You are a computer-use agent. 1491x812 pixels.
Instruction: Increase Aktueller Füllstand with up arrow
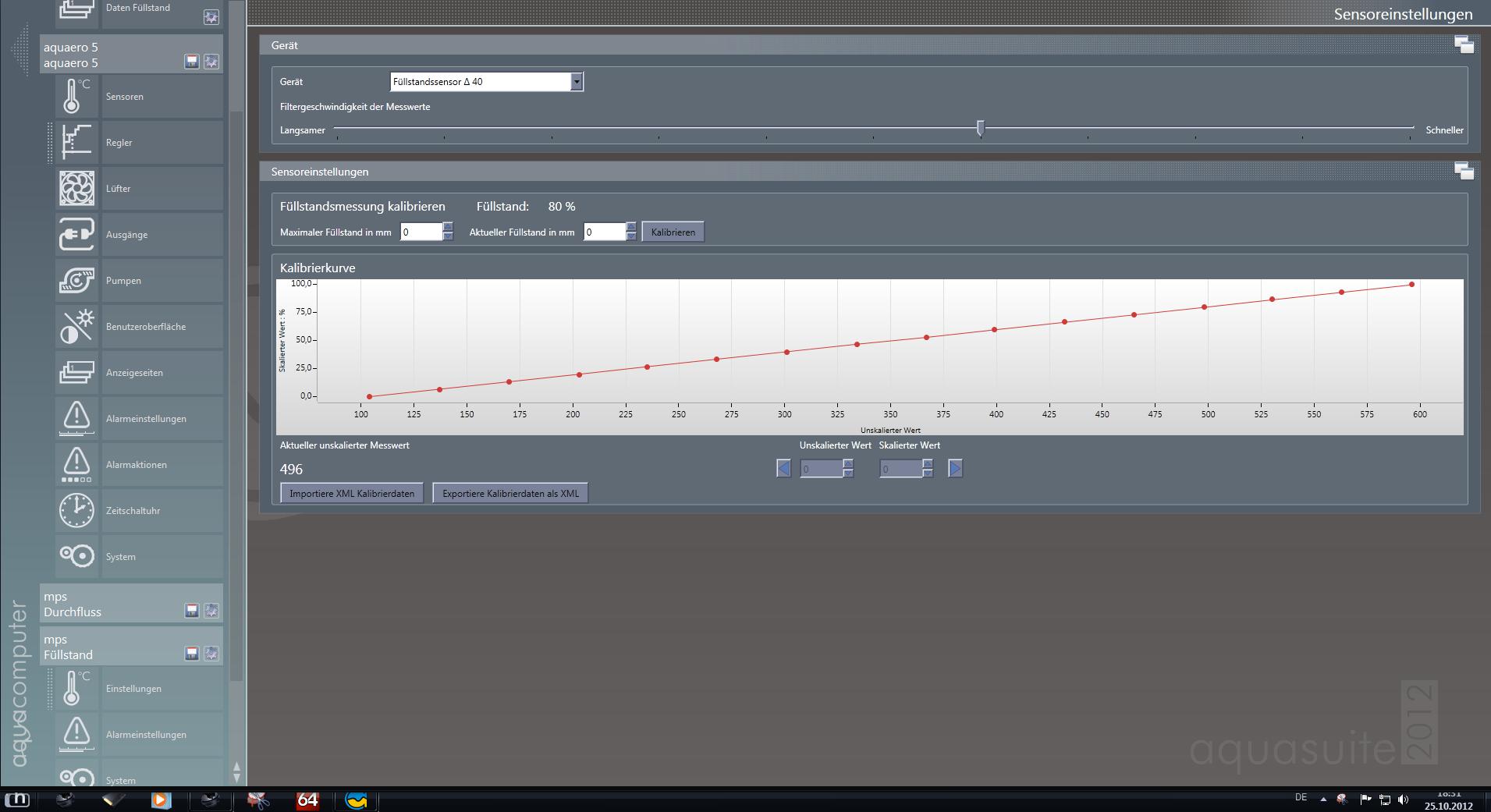[x=631, y=227]
